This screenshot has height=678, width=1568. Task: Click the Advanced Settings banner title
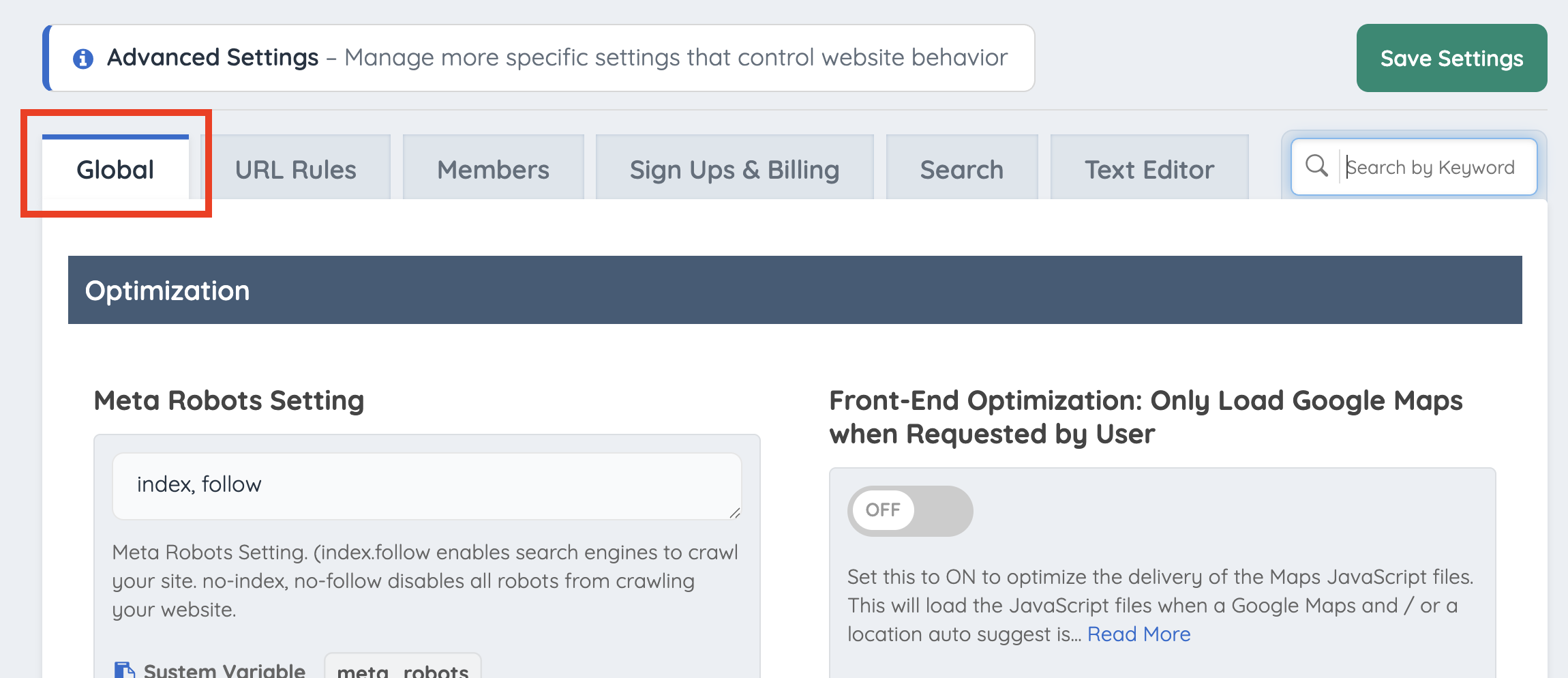[213, 57]
